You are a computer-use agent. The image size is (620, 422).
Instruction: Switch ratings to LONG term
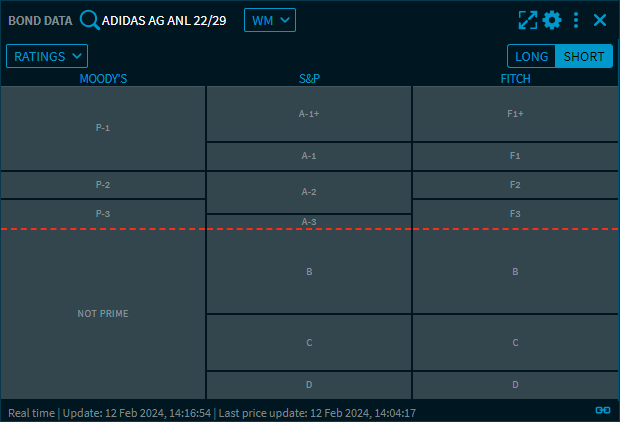click(x=531, y=56)
